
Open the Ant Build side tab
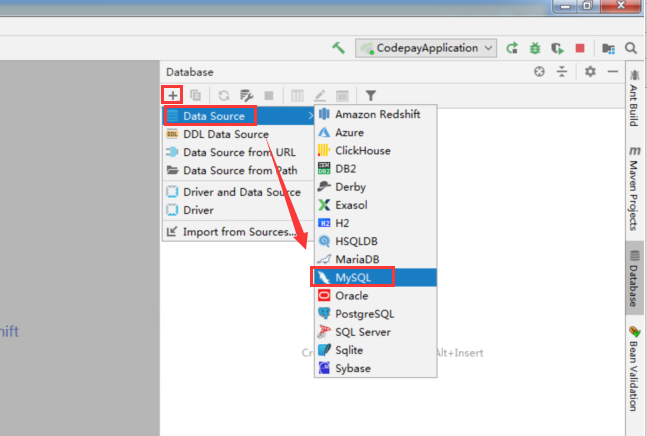click(634, 98)
